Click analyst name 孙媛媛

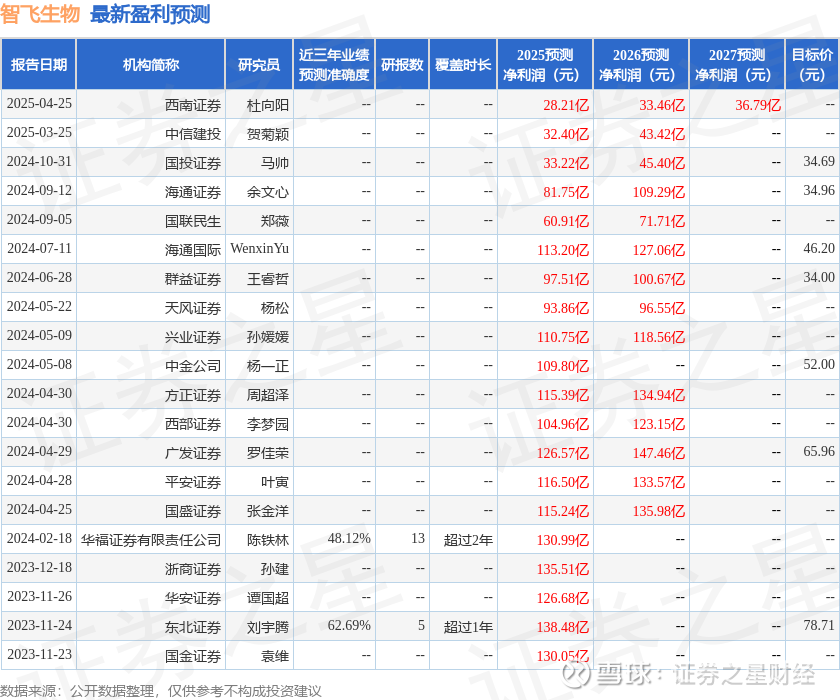(x=267, y=337)
